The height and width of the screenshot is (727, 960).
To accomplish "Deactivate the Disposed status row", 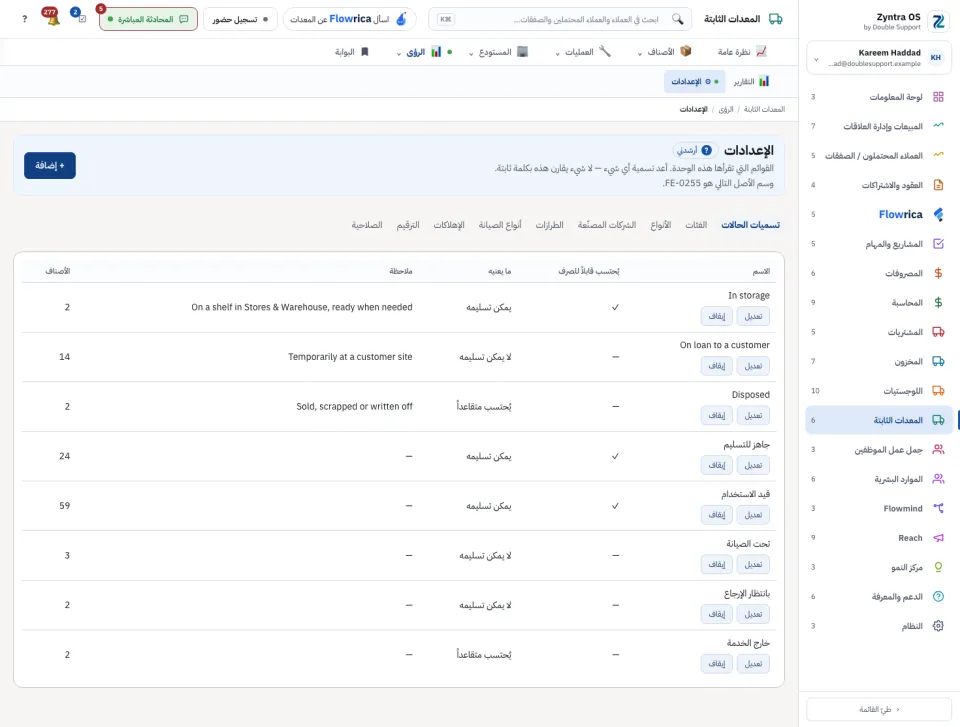I will [x=716, y=415].
